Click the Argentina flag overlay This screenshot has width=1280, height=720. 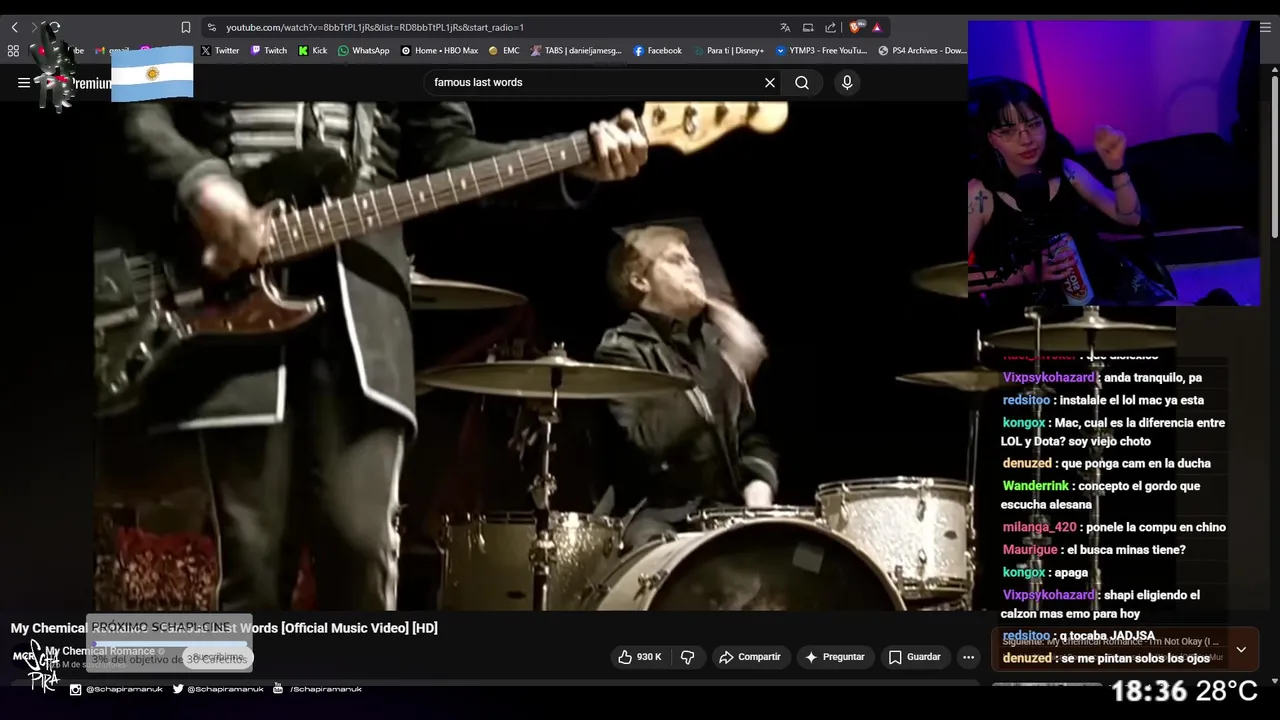pyautogui.click(x=152, y=73)
